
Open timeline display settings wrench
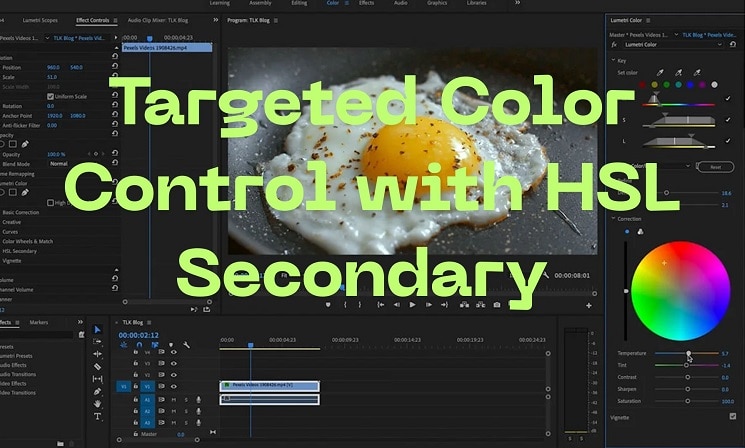coord(186,345)
